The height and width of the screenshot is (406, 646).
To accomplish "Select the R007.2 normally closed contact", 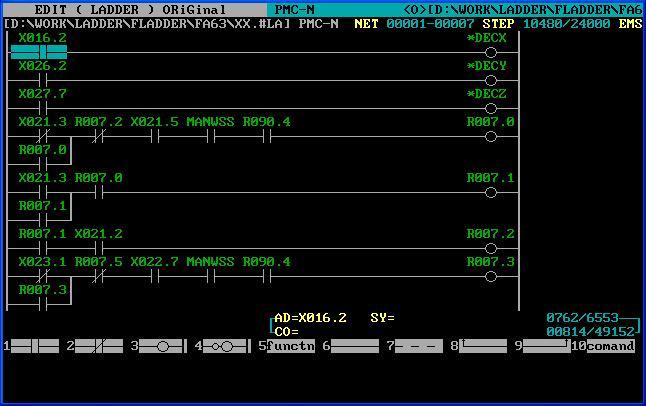I will point(99,136).
